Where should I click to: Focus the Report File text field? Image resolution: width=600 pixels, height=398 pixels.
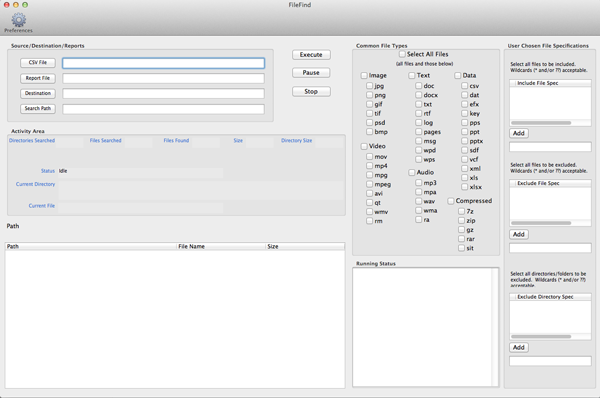coord(163,78)
